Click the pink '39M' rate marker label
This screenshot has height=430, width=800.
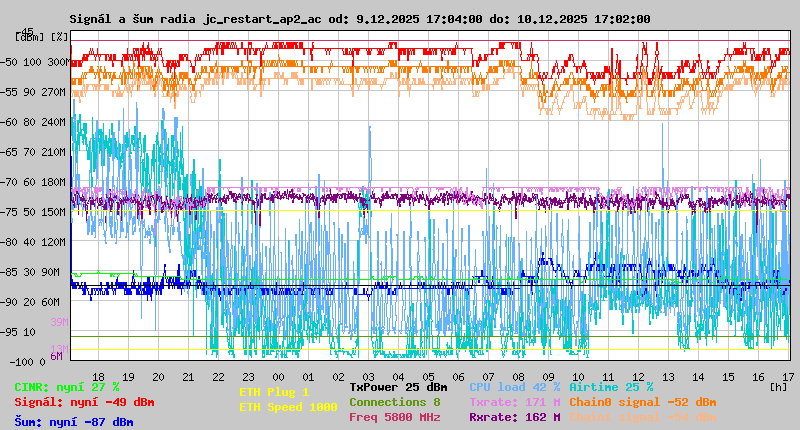pos(59,322)
